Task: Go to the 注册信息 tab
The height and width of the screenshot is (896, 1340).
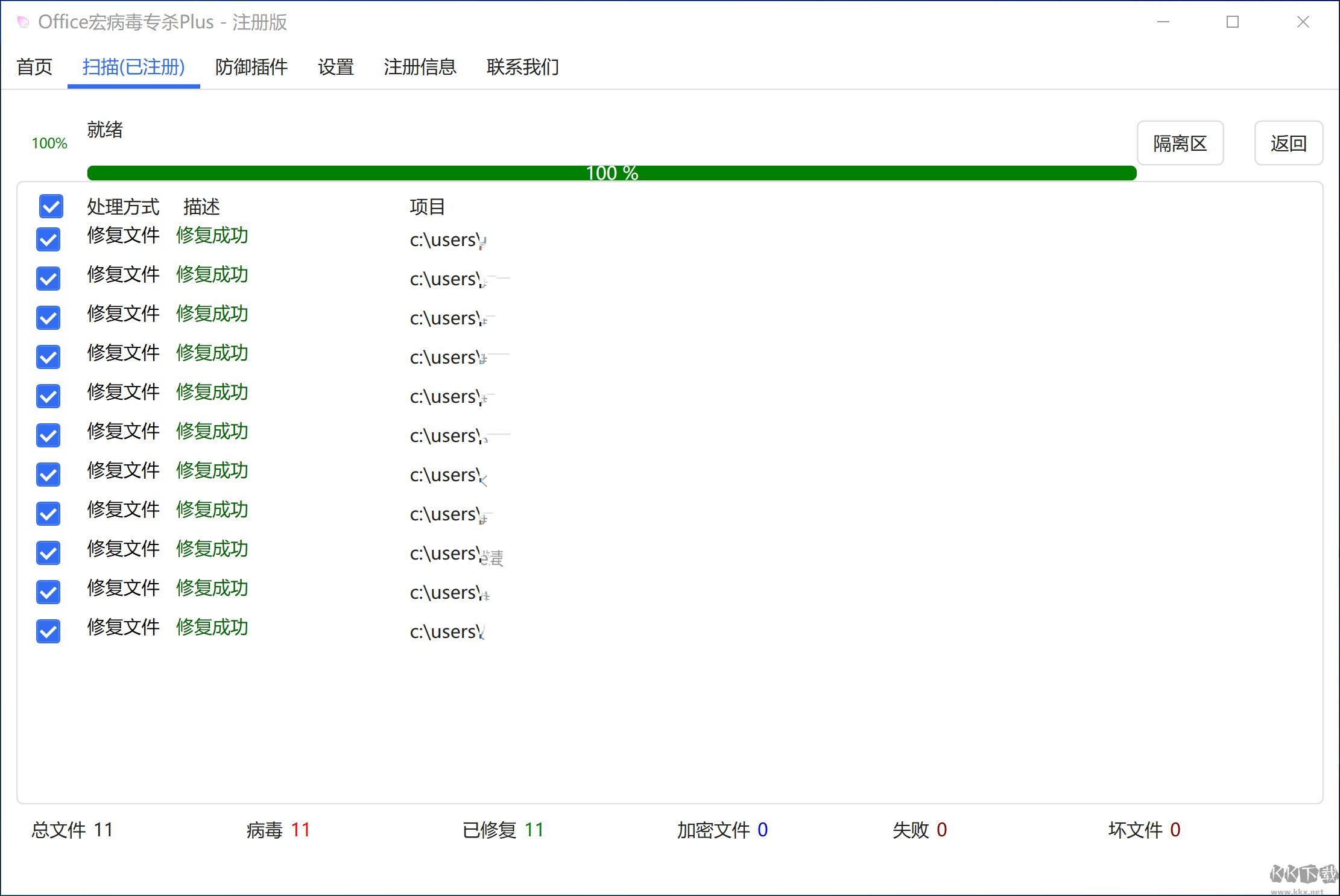Action: (x=420, y=67)
